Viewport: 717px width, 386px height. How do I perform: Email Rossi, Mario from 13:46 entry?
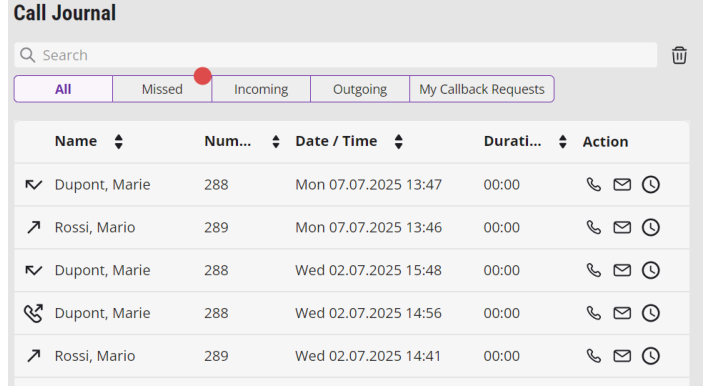click(622, 227)
